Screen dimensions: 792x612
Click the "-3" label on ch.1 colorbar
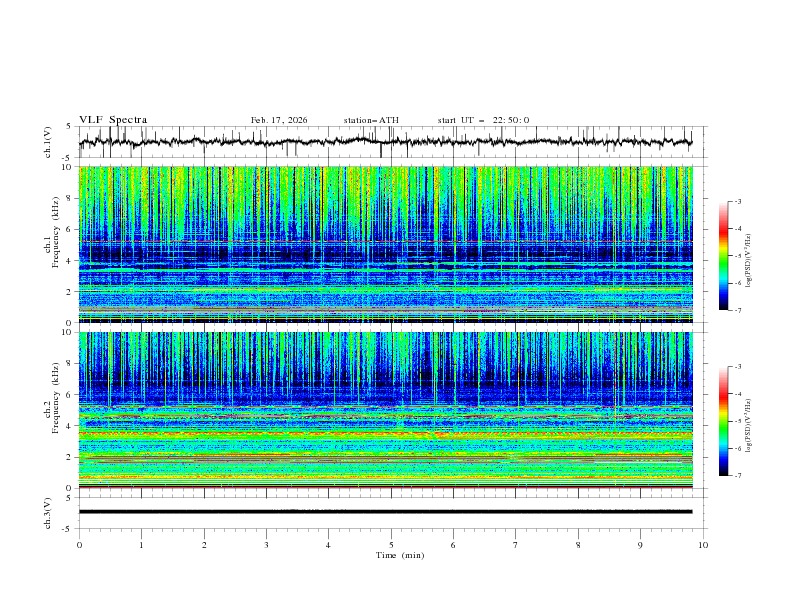pyautogui.click(x=738, y=201)
